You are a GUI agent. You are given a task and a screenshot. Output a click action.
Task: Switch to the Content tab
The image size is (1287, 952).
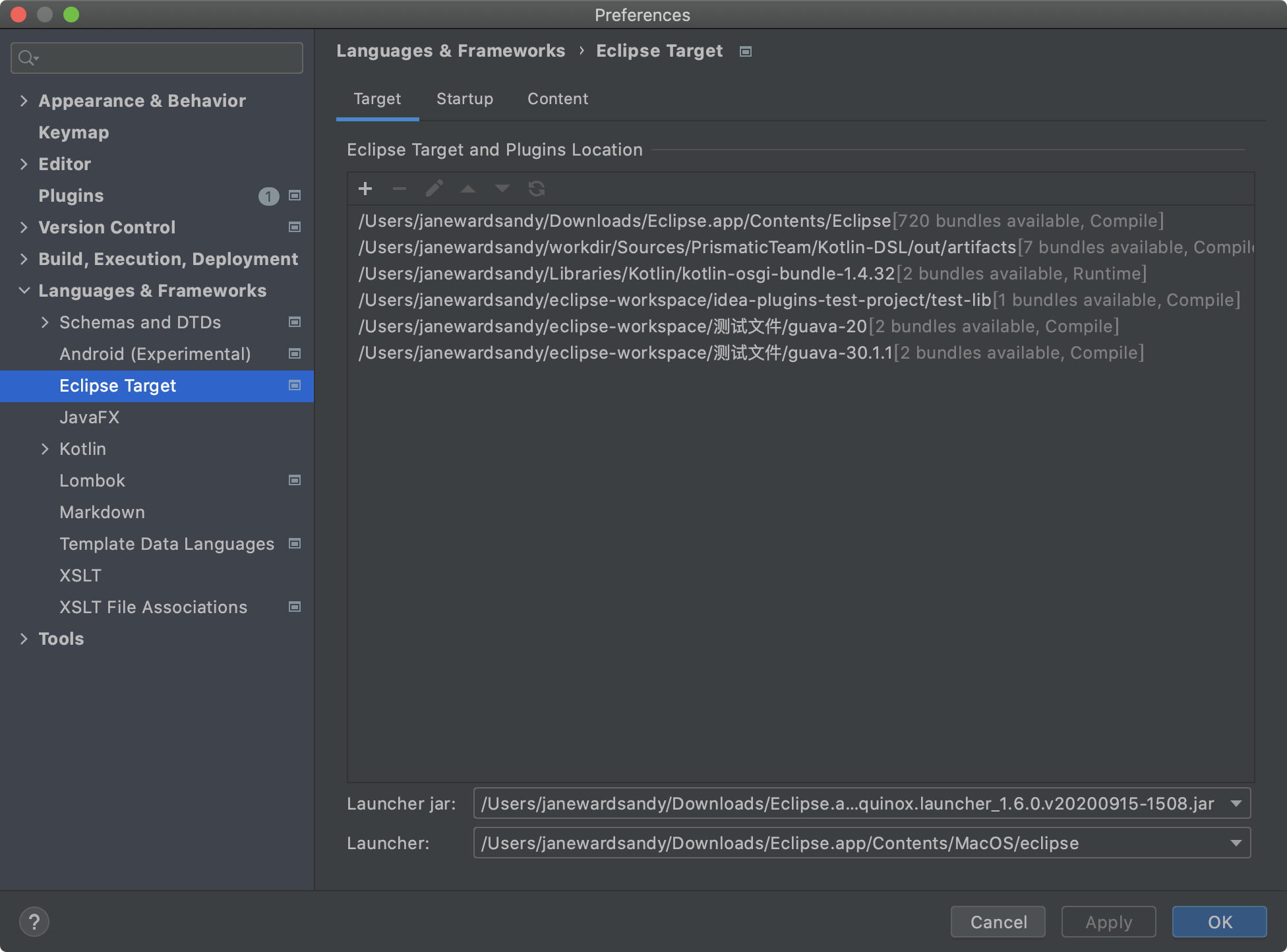click(557, 99)
